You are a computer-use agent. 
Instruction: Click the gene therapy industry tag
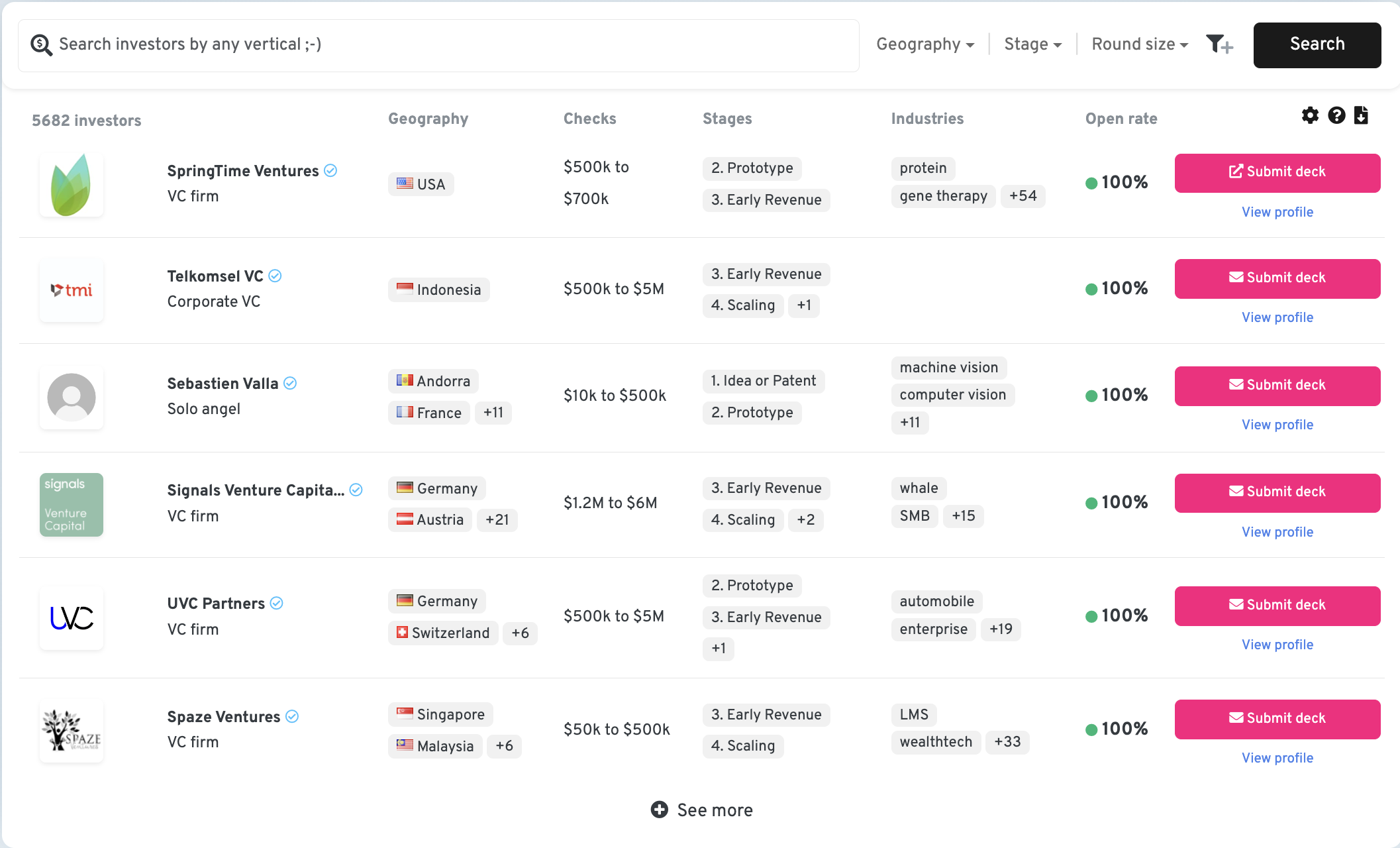tap(943, 196)
